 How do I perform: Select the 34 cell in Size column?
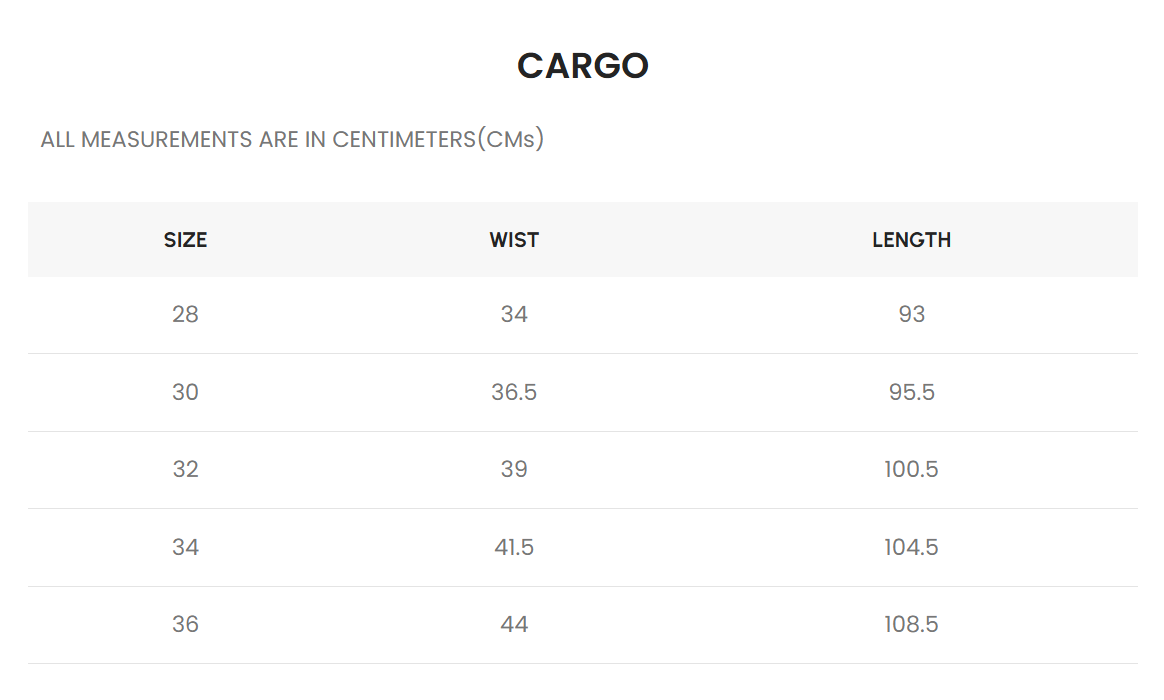click(185, 547)
